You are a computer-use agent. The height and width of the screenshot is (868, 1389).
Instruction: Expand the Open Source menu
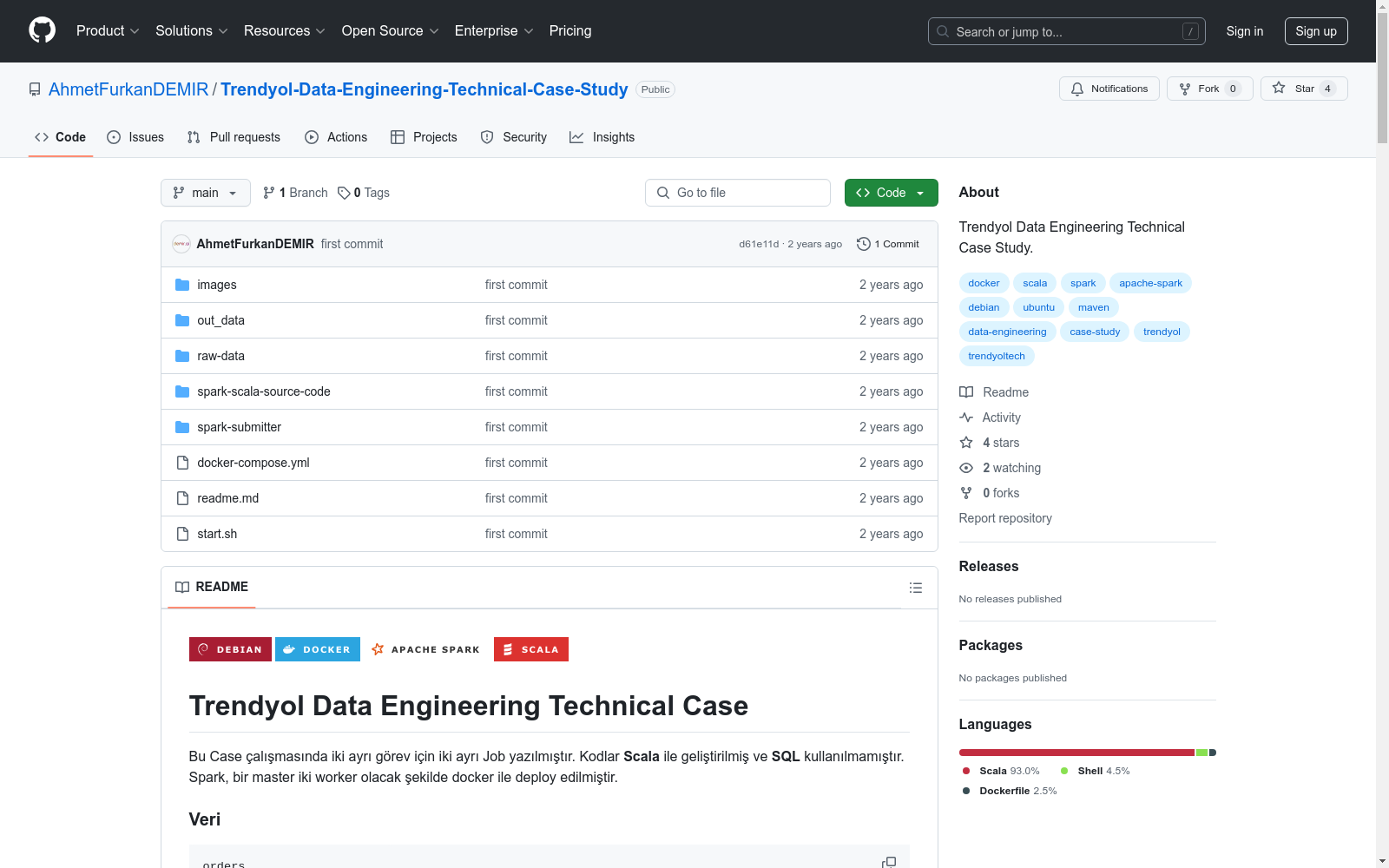[391, 31]
